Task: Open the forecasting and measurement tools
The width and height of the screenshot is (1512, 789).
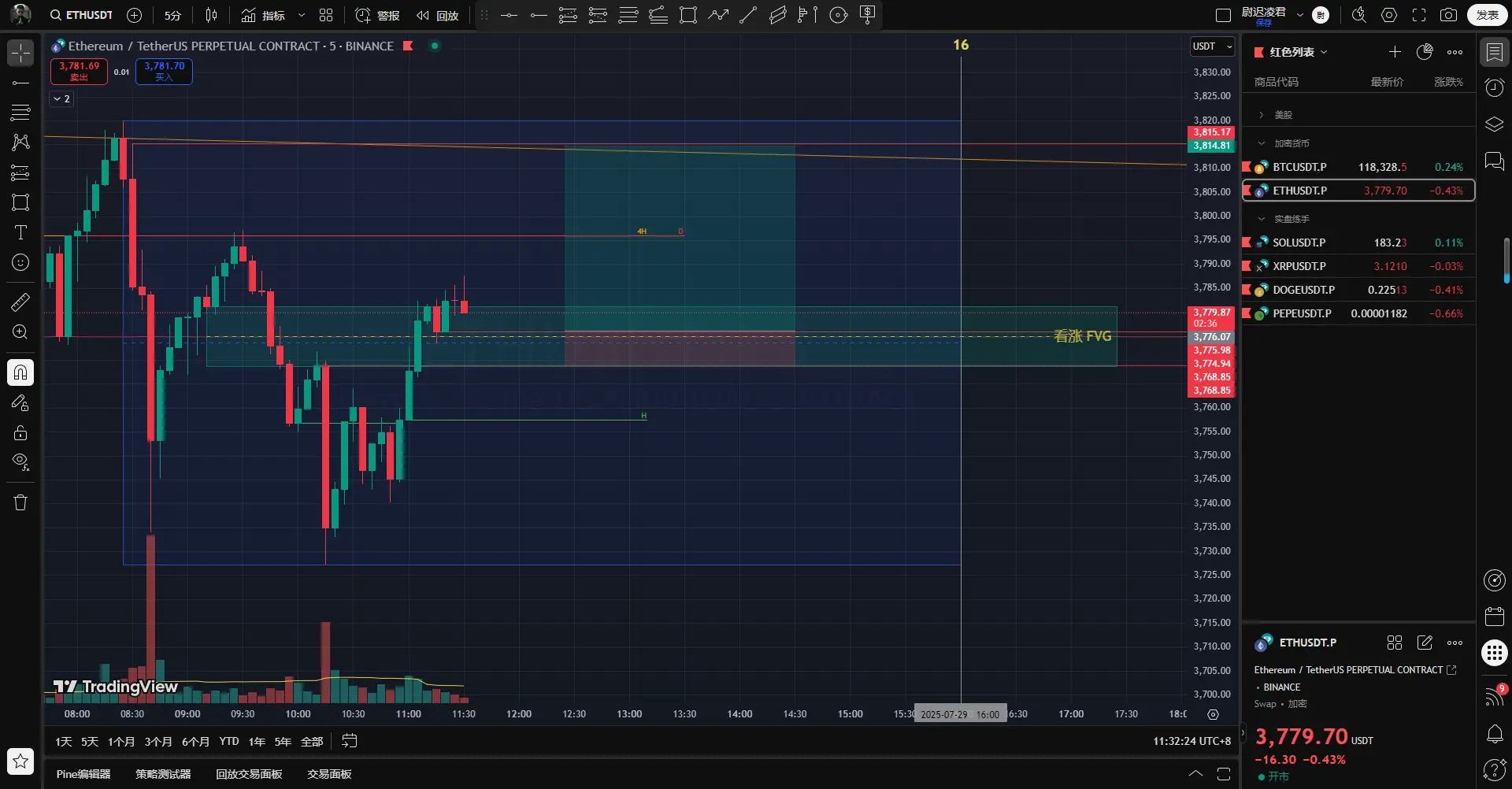Action: coord(20,172)
